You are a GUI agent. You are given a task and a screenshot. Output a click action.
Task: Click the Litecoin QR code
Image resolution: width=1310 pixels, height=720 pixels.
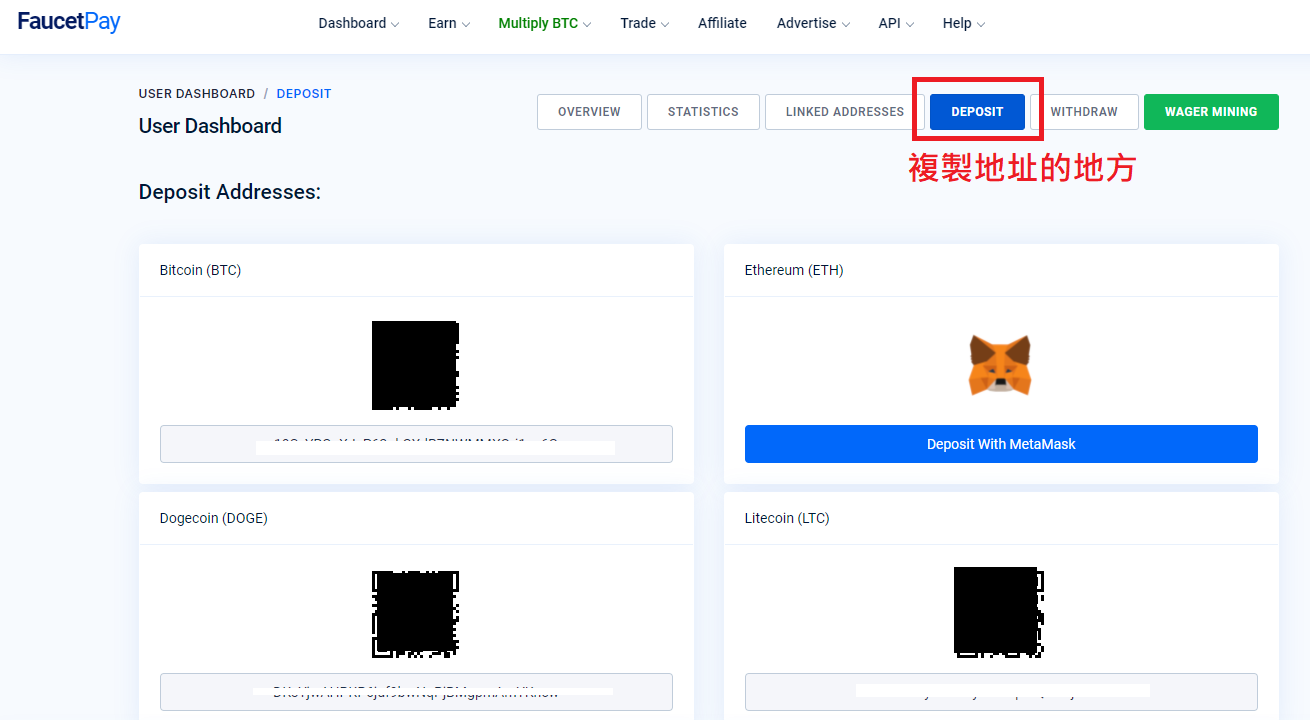pyautogui.click(x=999, y=612)
